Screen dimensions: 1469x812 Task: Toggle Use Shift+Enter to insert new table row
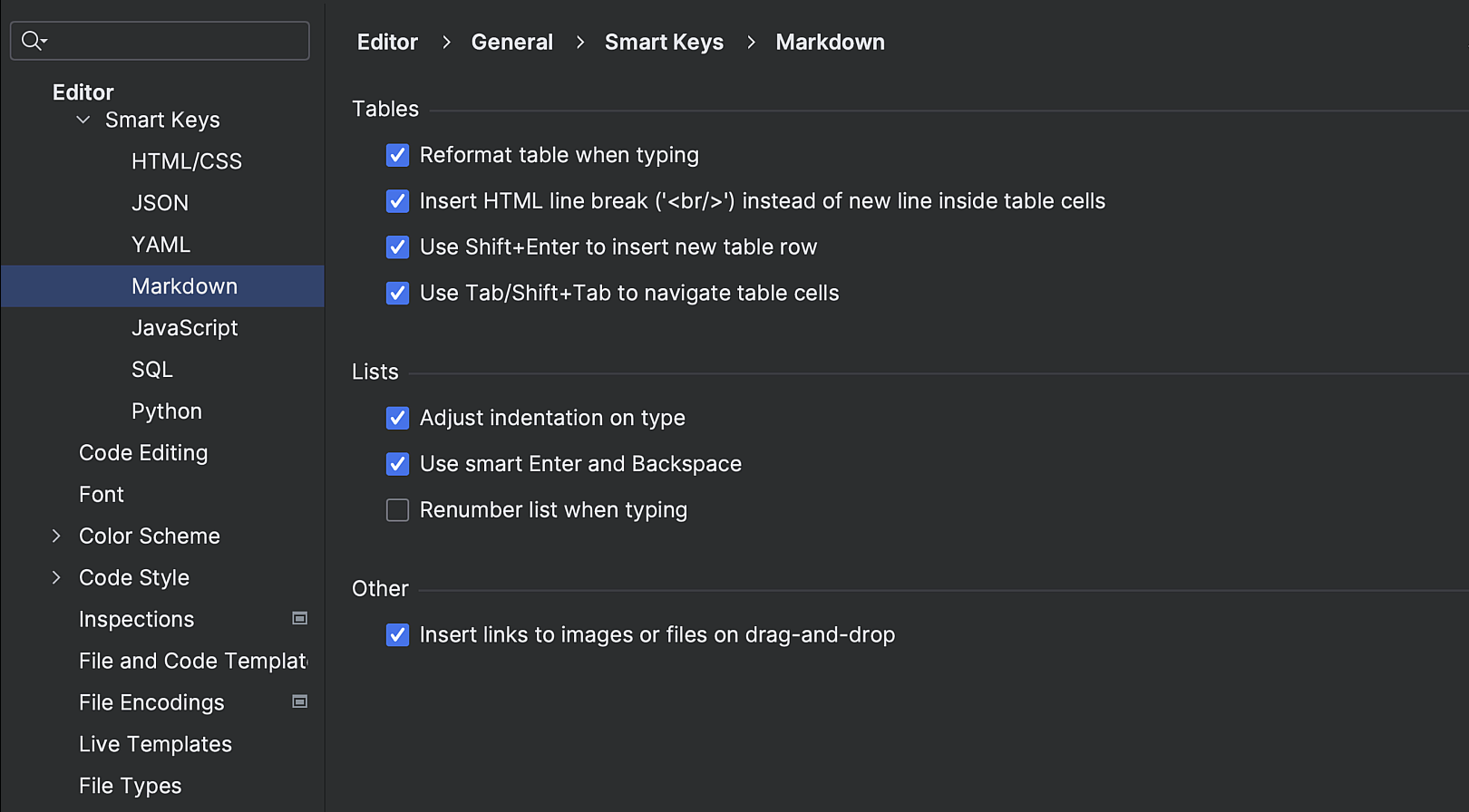pyautogui.click(x=397, y=246)
